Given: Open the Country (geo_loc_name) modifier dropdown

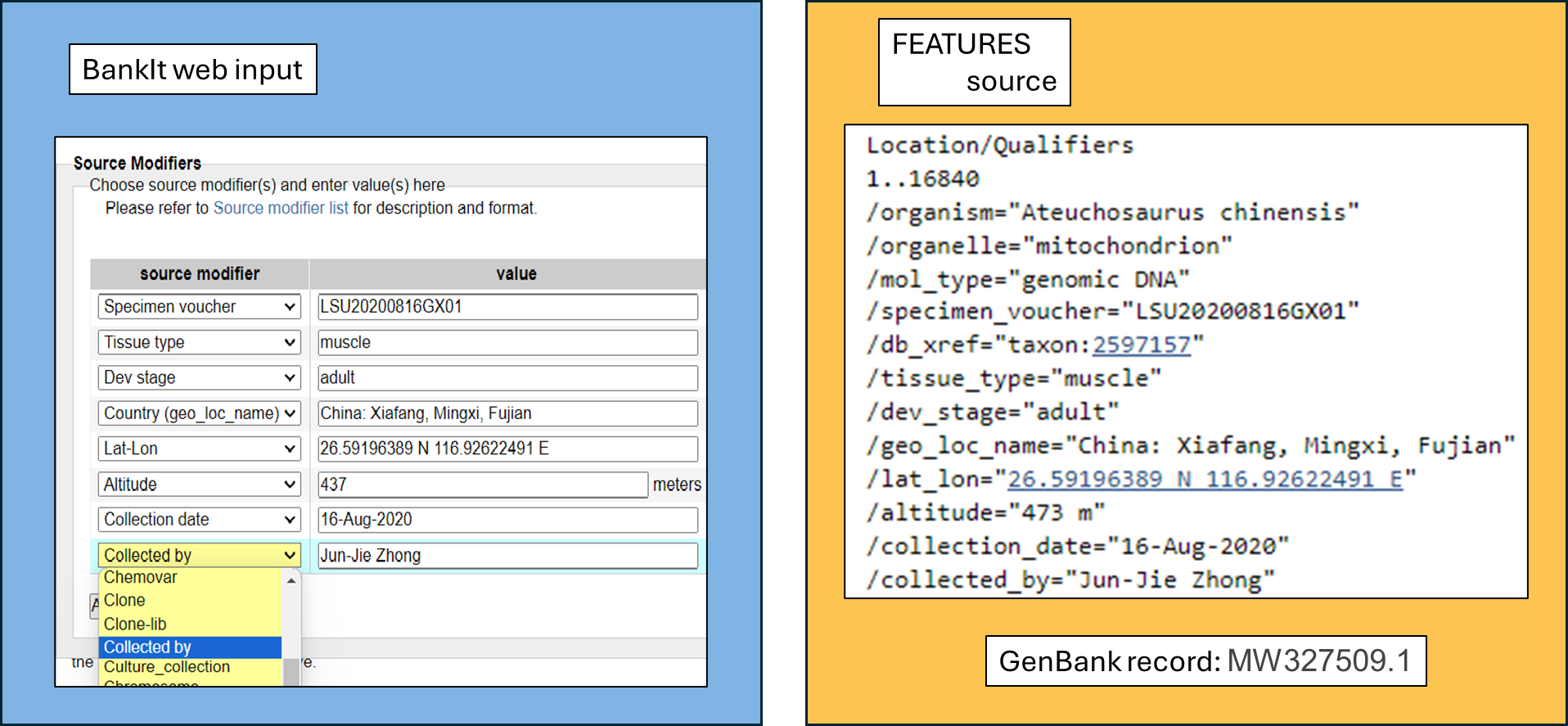Looking at the screenshot, I should click(x=199, y=413).
